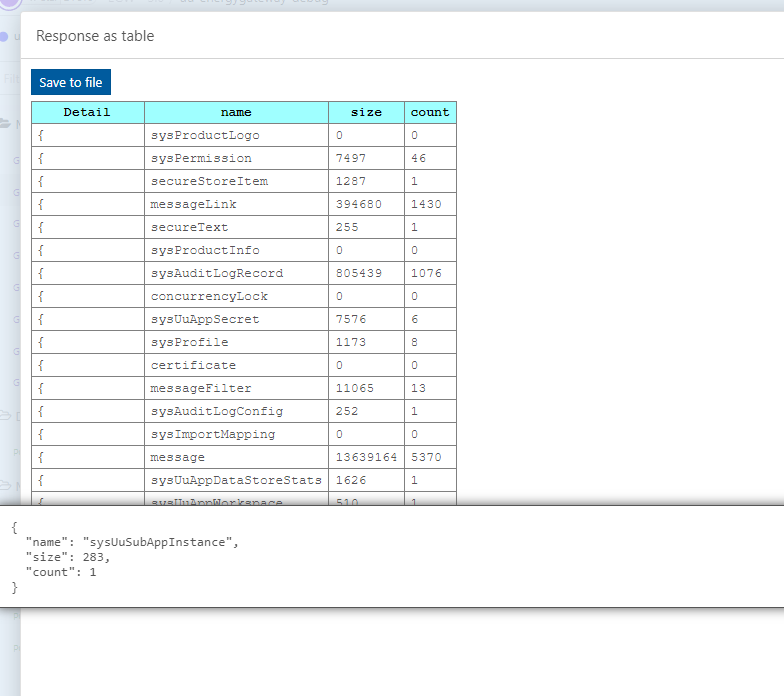Click size value 7576

(x=350, y=319)
